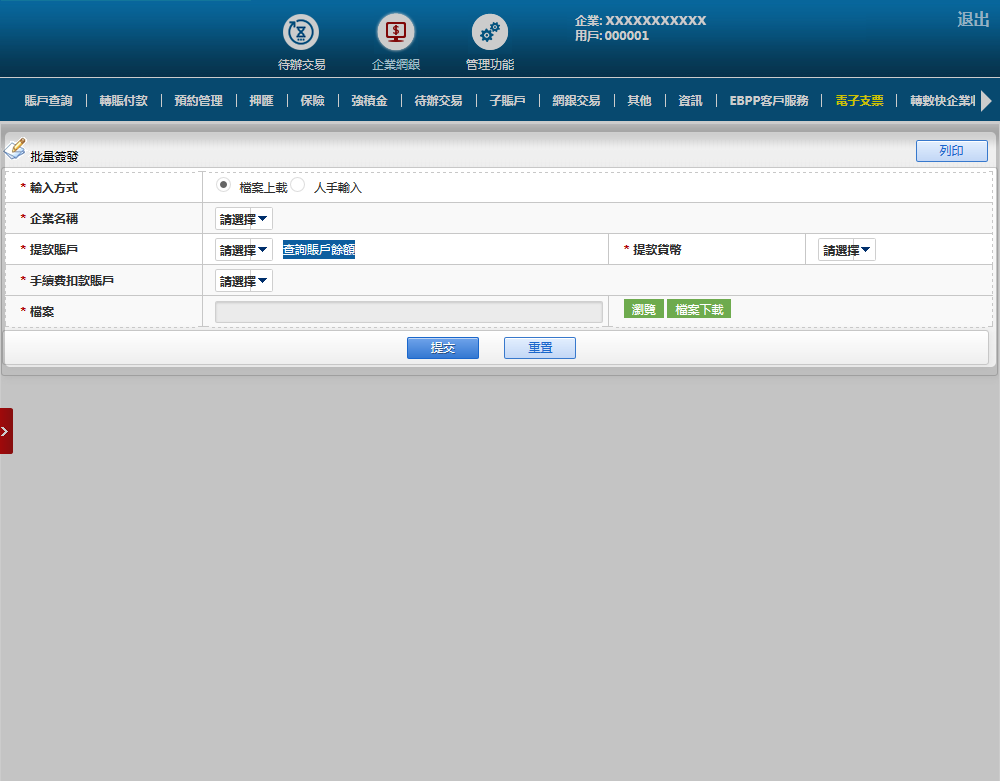1000x781 pixels.
Task: Click the green 瀏覽 browse button
Action: pos(643,310)
